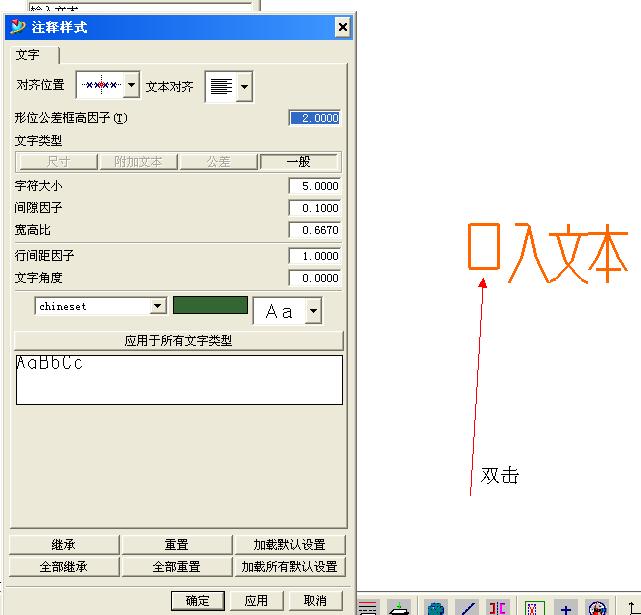The height and width of the screenshot is (615, 641).
Task: Select the 对齐位置 anchor point preview icon
Action: tap(101, 85)
